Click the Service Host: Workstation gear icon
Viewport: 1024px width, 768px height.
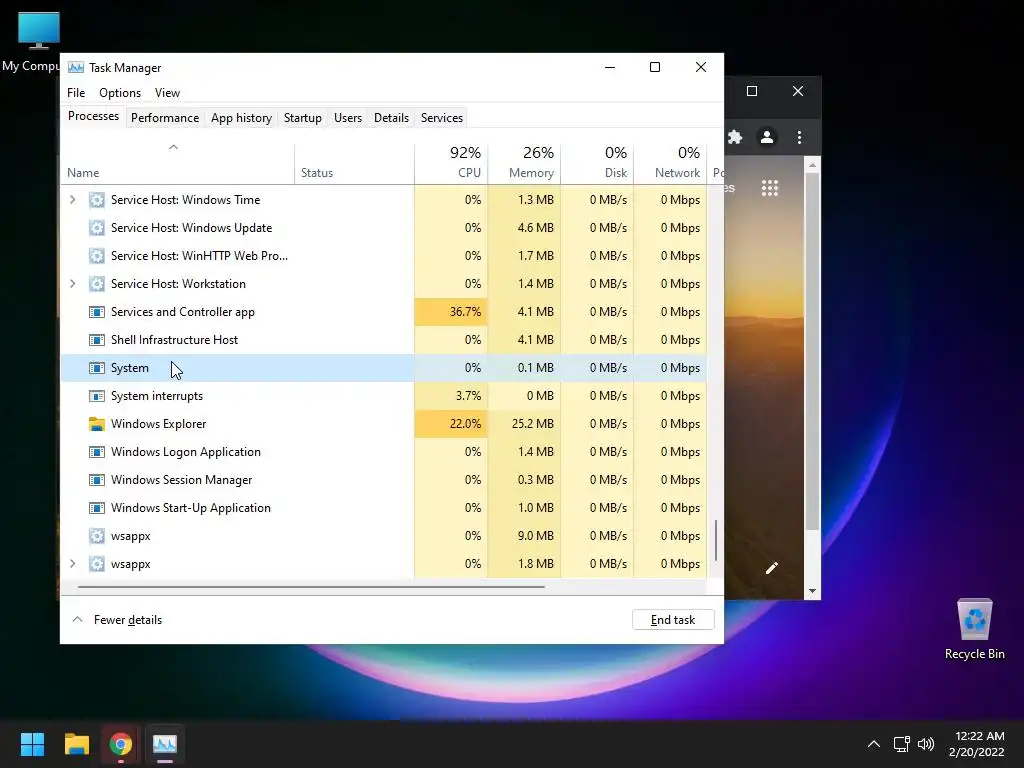tap(97, 284)
